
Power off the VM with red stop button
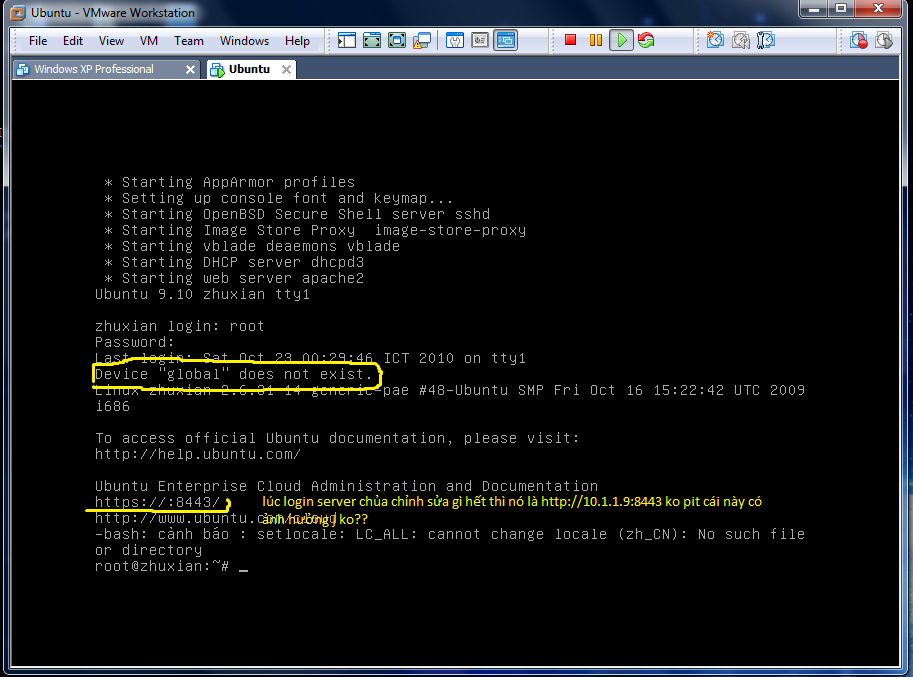(570, 40)
